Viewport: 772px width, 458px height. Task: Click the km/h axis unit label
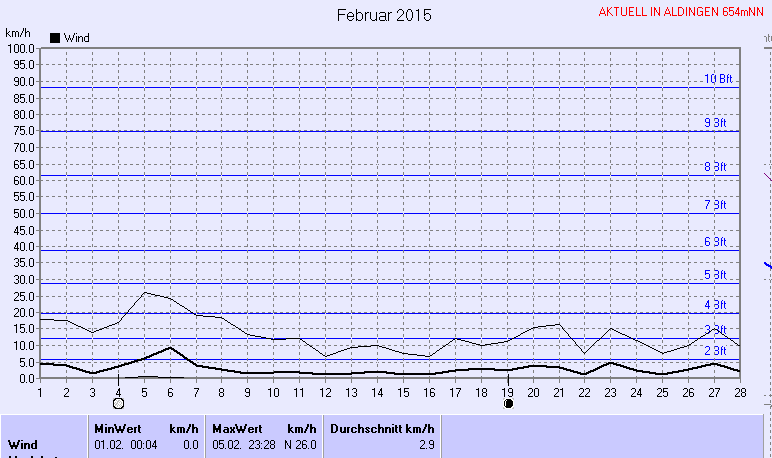click(x=19, y=33)
